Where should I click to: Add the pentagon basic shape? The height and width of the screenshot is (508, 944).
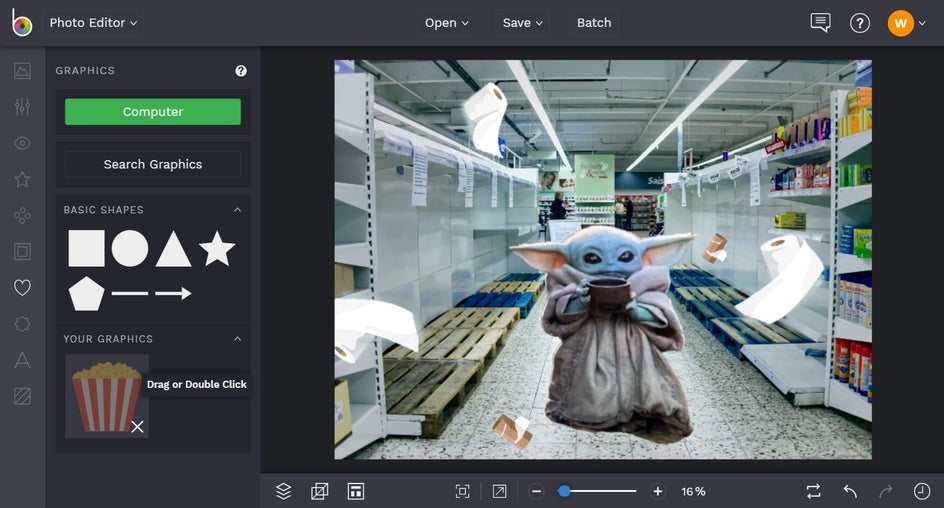pos(86,294)
